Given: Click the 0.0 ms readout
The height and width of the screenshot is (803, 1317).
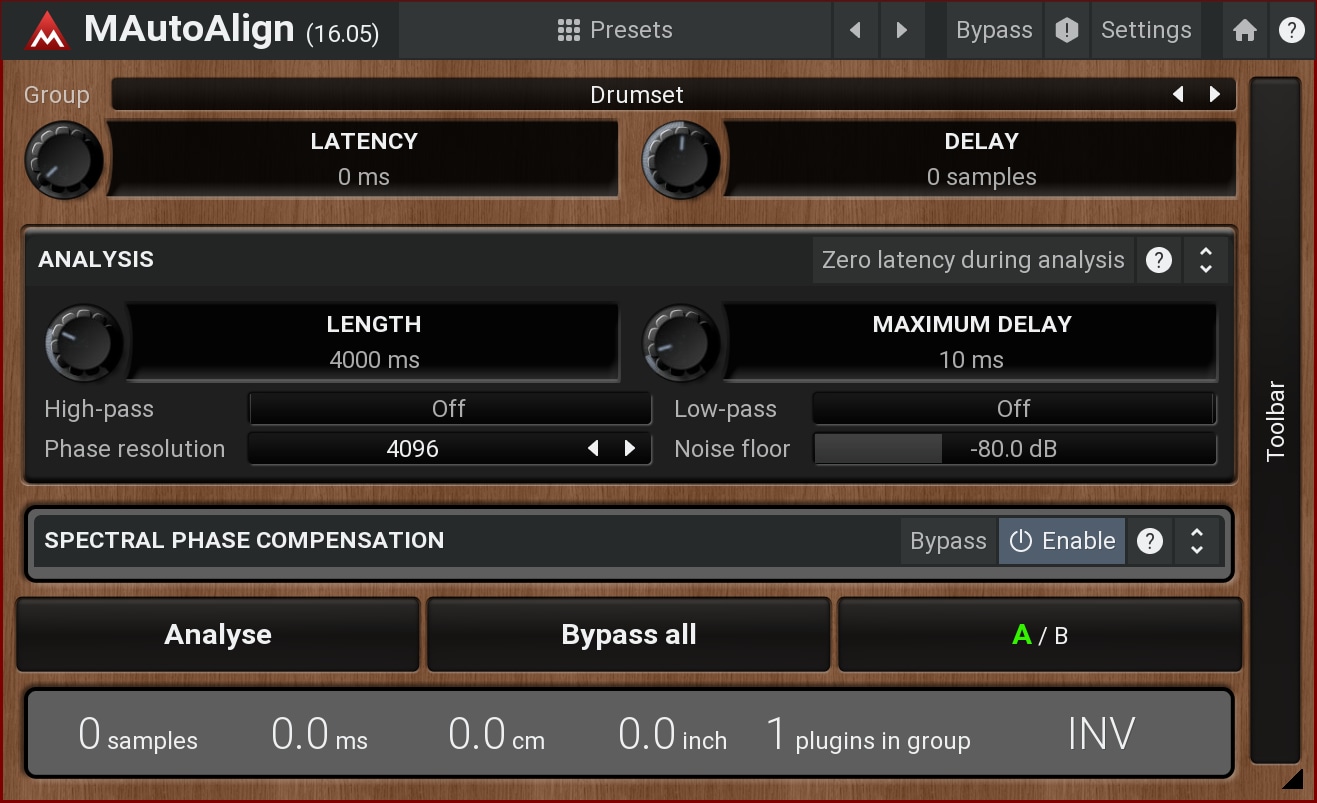Looking at the screenshot, I should point(319,735).
